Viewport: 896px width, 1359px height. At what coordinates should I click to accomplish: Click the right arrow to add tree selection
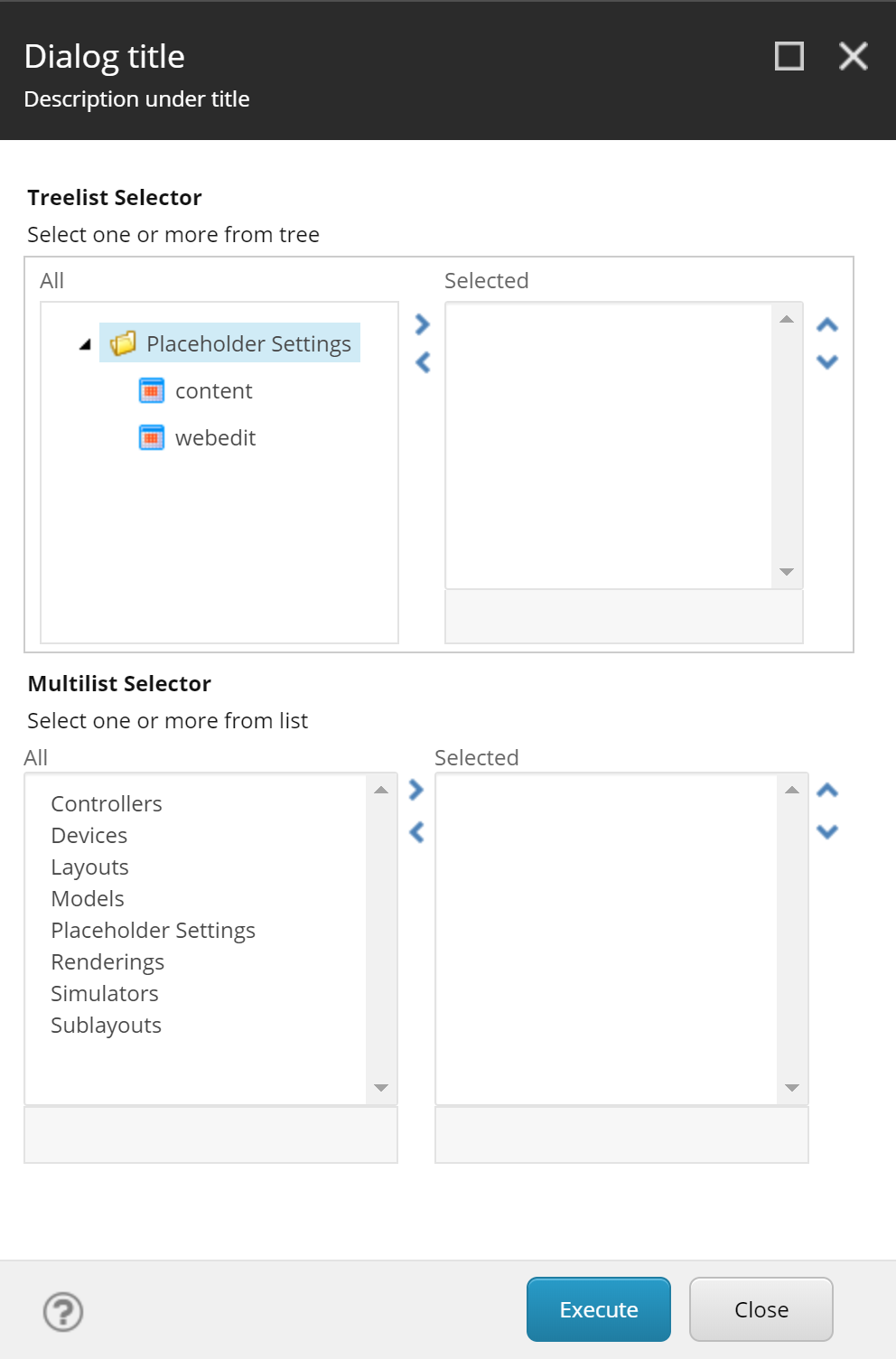click(x=421, y=323)
